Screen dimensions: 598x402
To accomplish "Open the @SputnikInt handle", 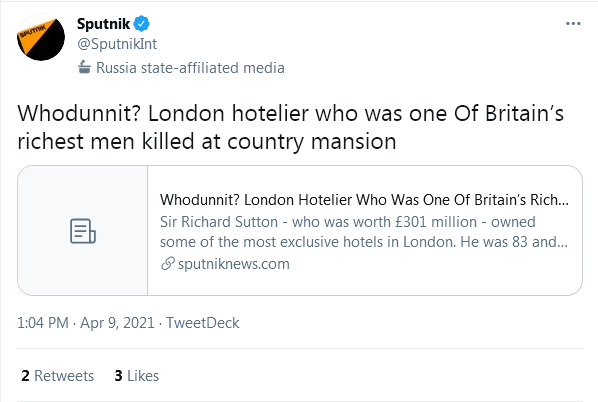I will (x=117, y=44).
